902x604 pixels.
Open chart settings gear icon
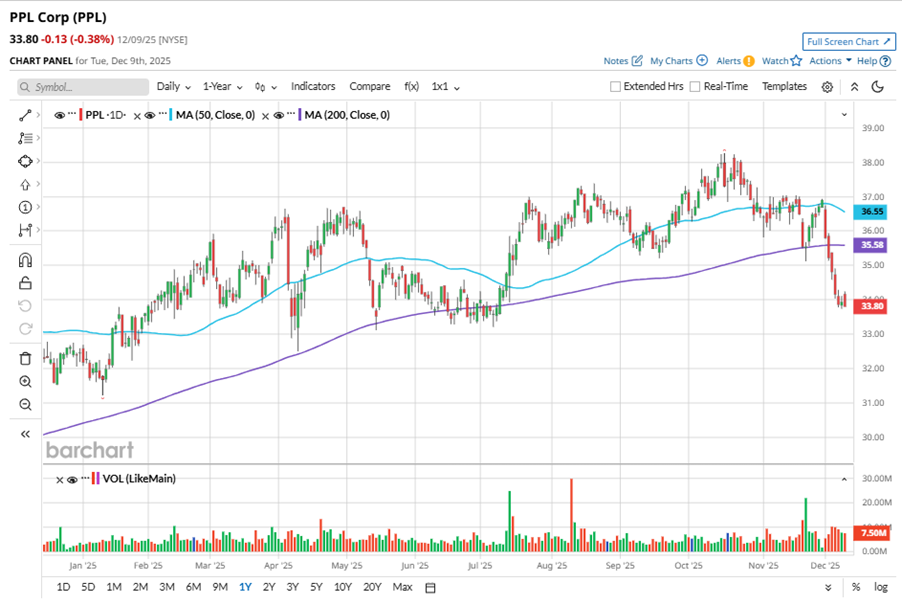pos(827,87)
